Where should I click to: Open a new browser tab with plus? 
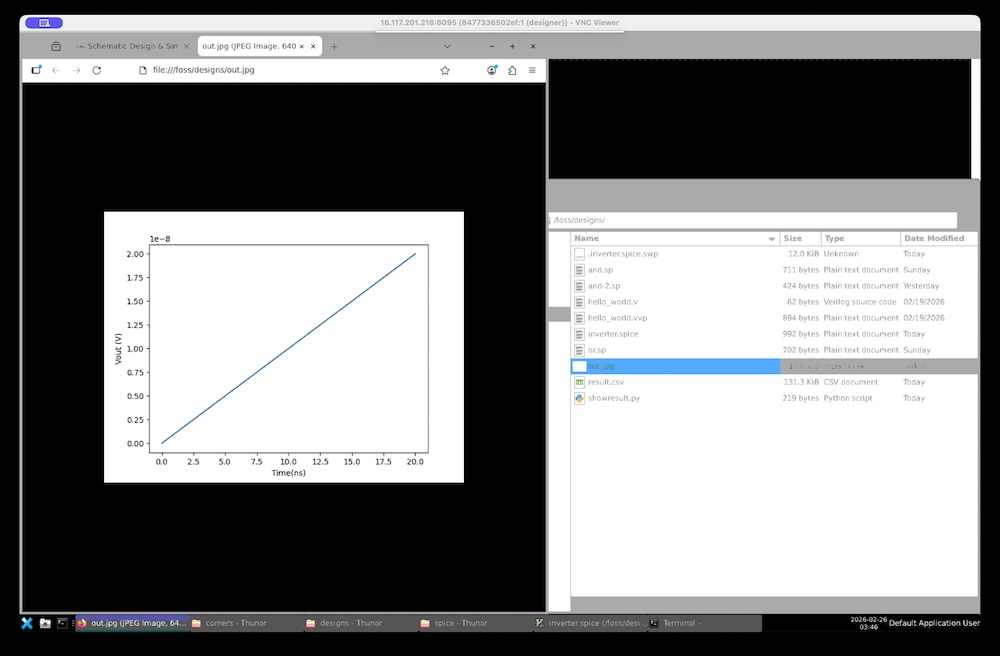point(334,46)
